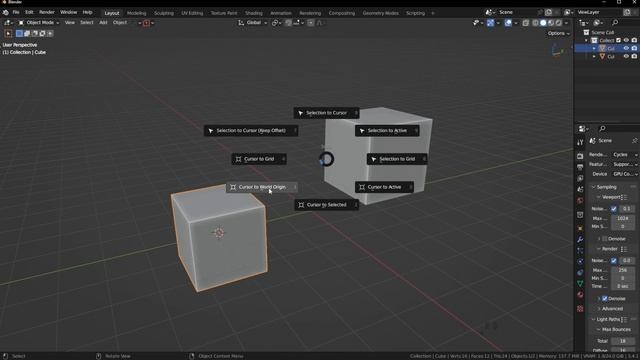Open the Render properties tab icon
Screen dimensions: 640x360
(x=580, y=156)
